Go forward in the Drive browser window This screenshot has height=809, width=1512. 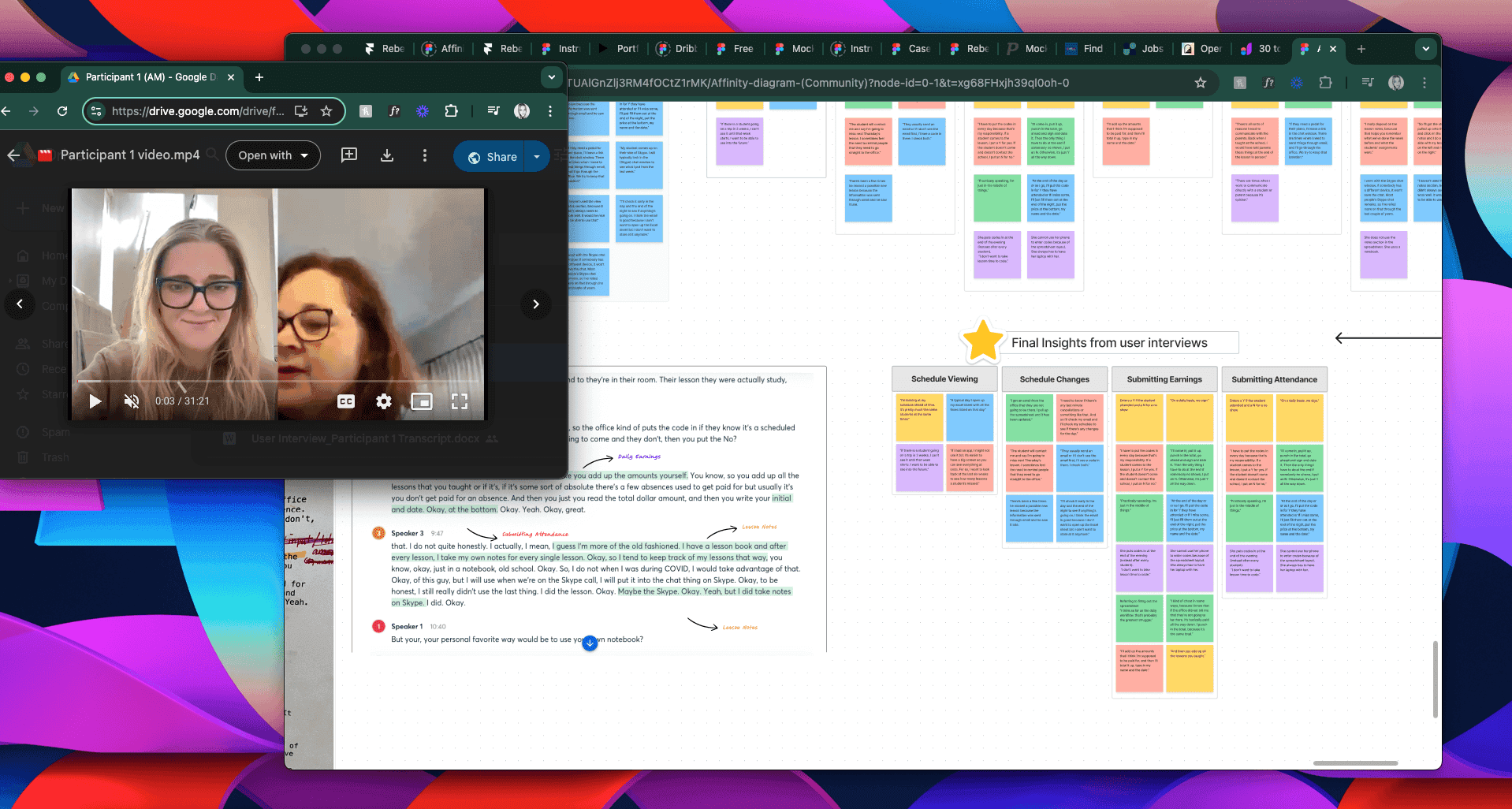[33, 111]
